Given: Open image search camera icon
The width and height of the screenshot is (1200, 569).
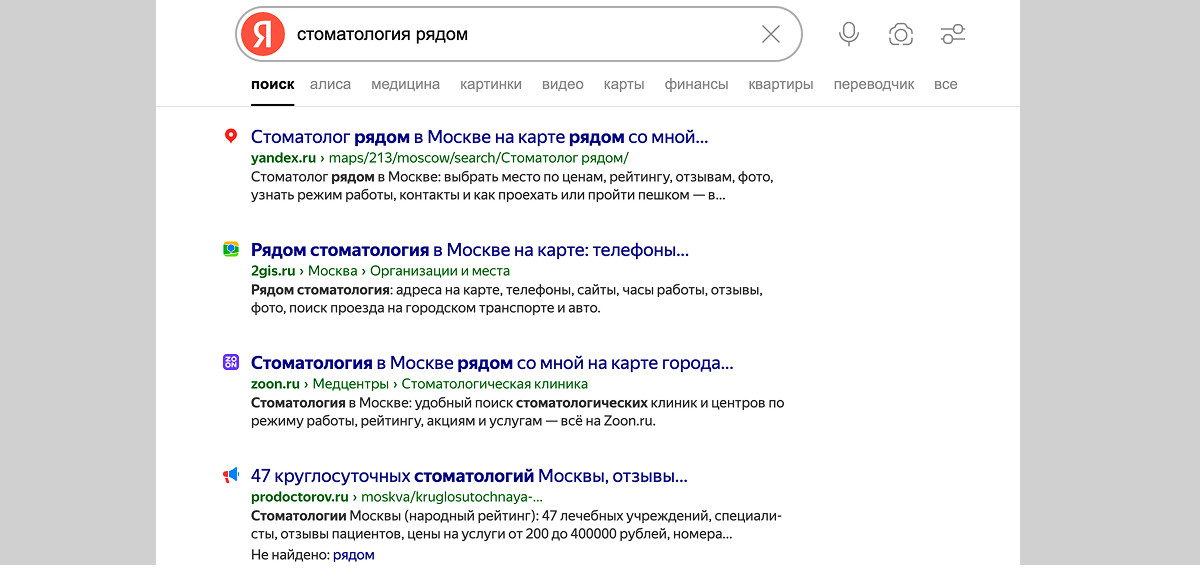Looking at the screenshot, I should 901,35.
